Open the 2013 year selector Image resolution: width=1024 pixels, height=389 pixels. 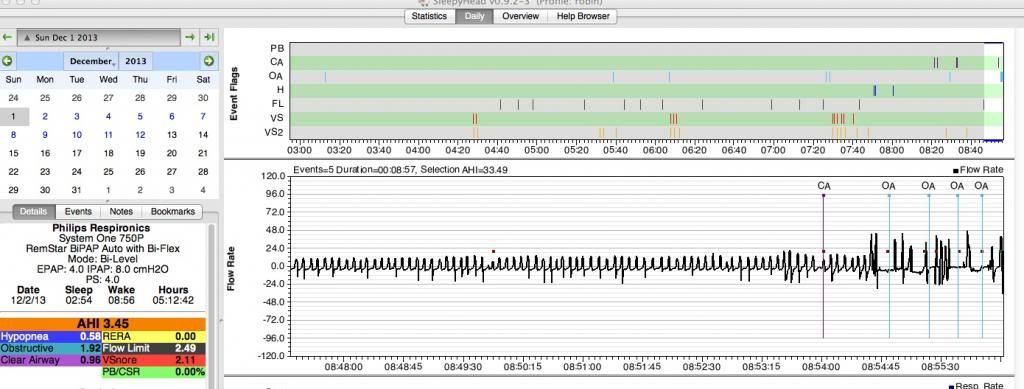tap(136, 61)
